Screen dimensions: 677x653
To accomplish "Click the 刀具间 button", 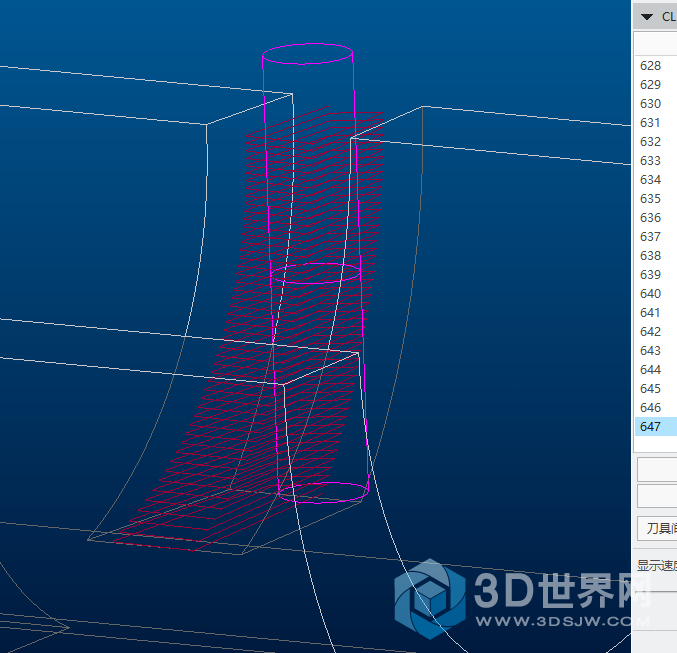I will (658, 528).
